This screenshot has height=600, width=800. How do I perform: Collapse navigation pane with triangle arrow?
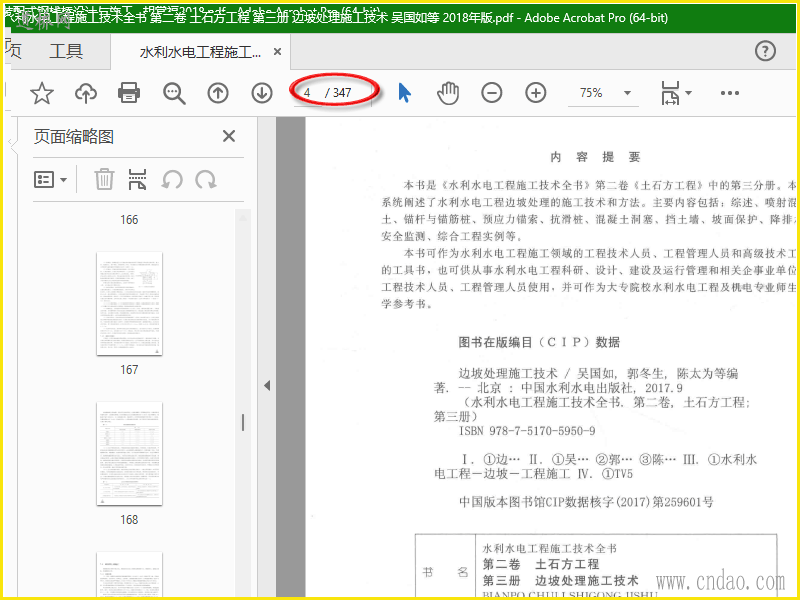pyautogui.click(x=267, y=386)
